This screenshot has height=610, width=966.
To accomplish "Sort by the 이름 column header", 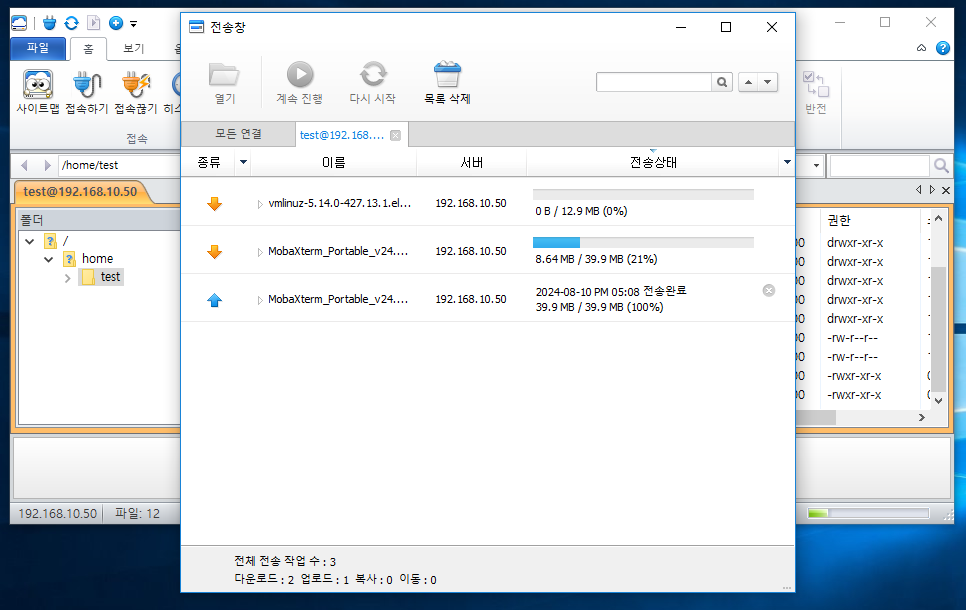I will [333, 162].
